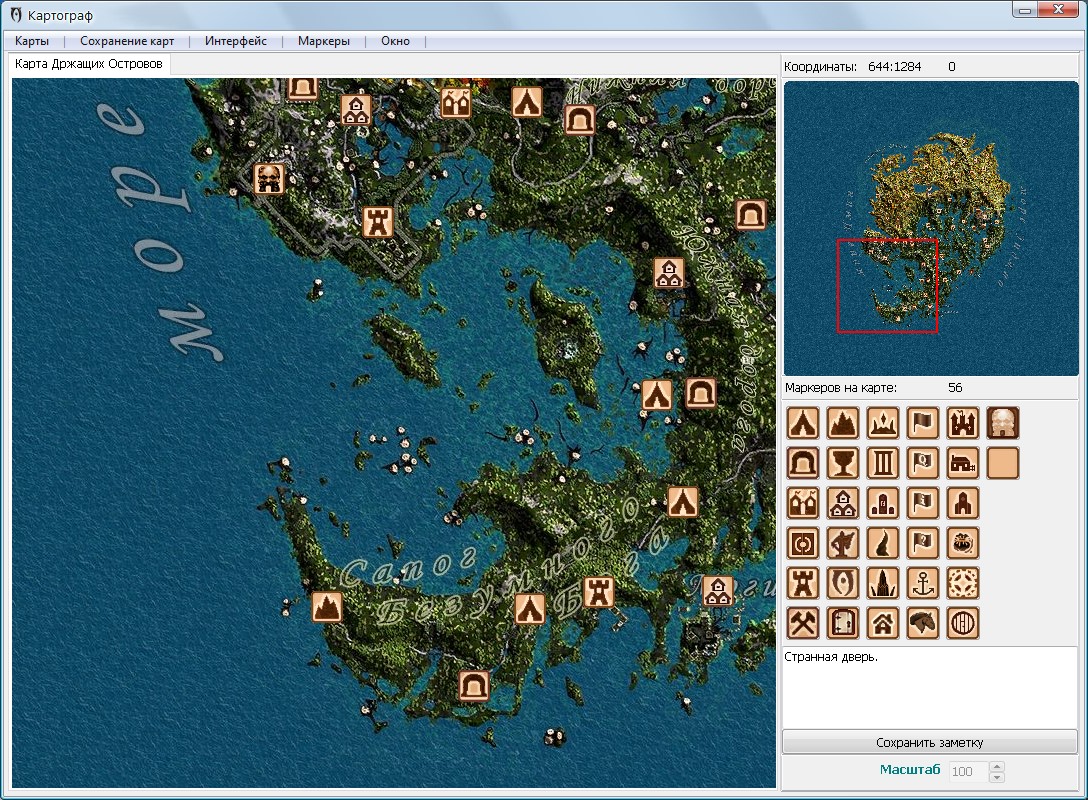Screen dimensions: 1088x800
Task: Select the barrel marker icon
Action: point(963,623)
